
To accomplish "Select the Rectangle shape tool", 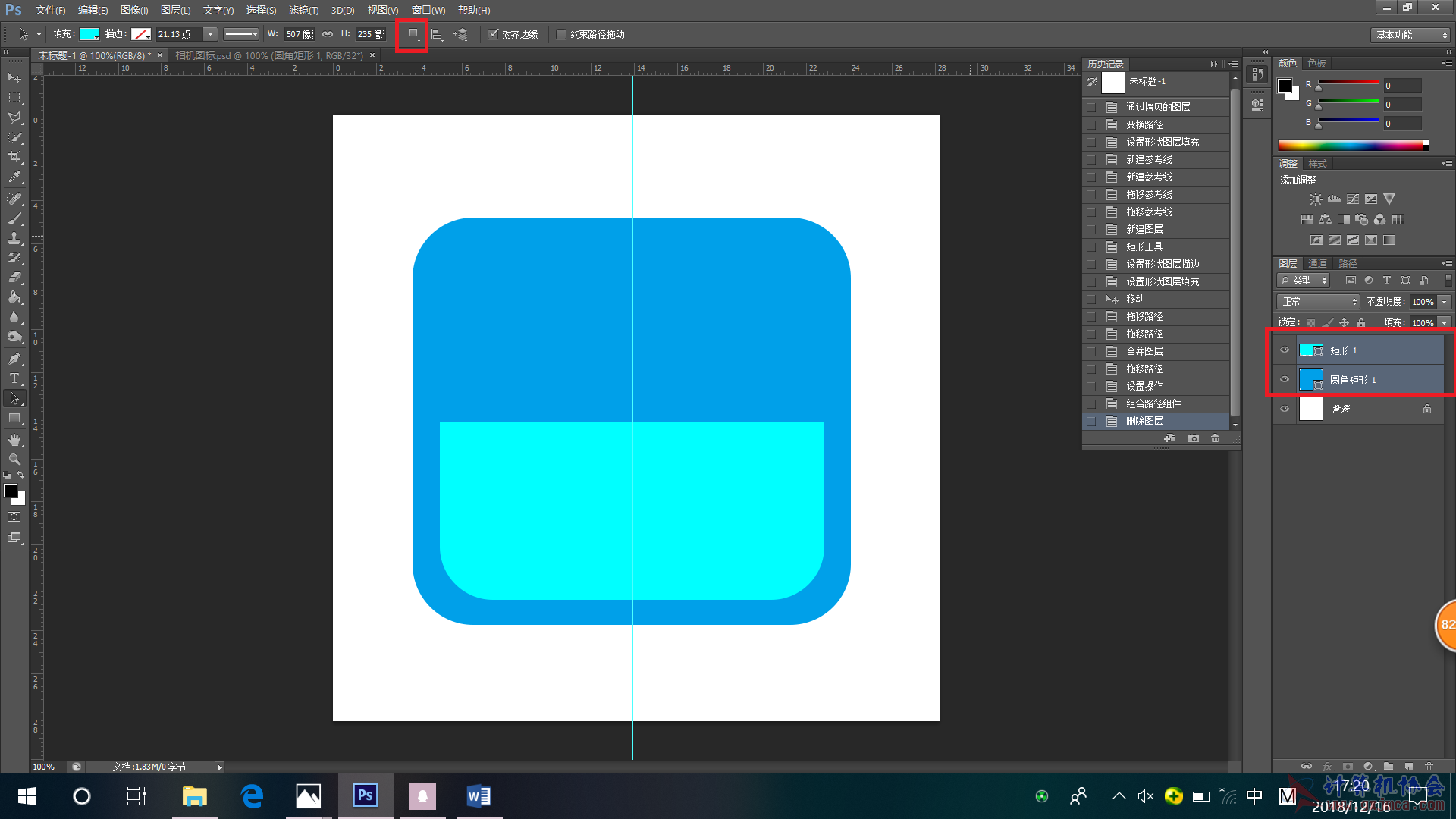I will [14, 419].
